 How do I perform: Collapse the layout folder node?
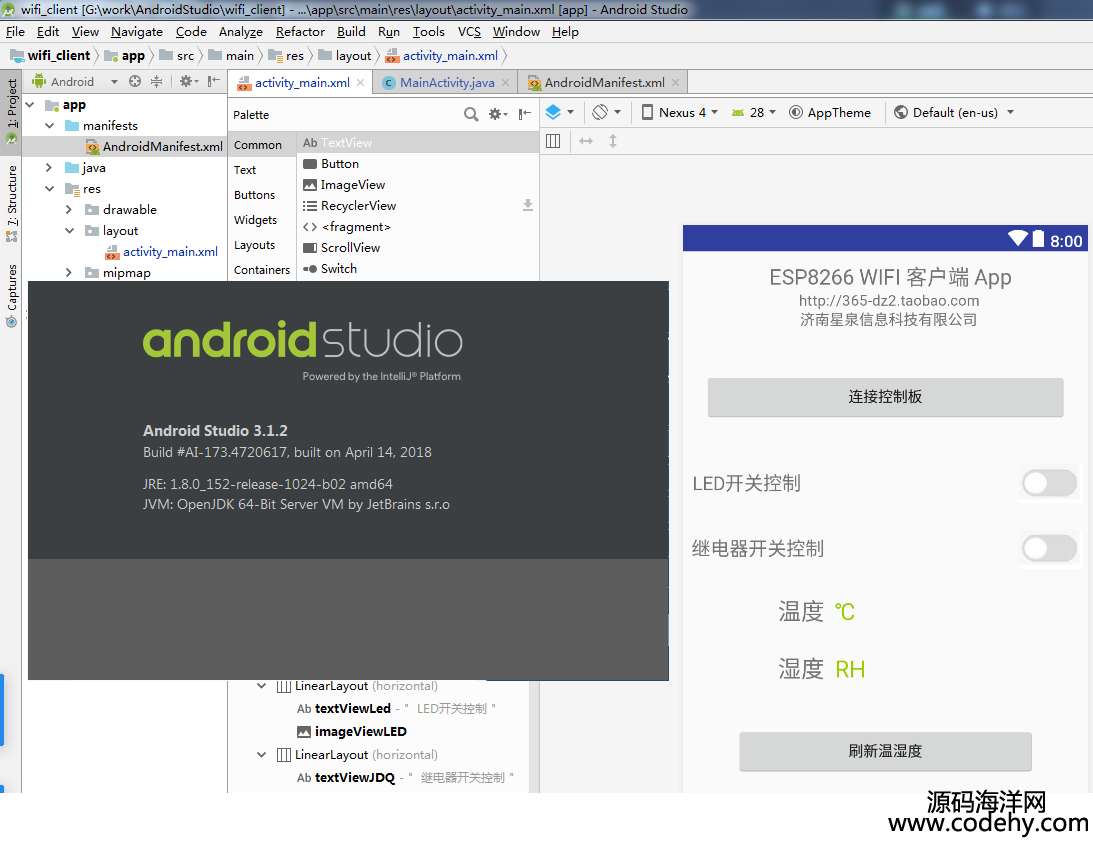click(x=70, y=230)
